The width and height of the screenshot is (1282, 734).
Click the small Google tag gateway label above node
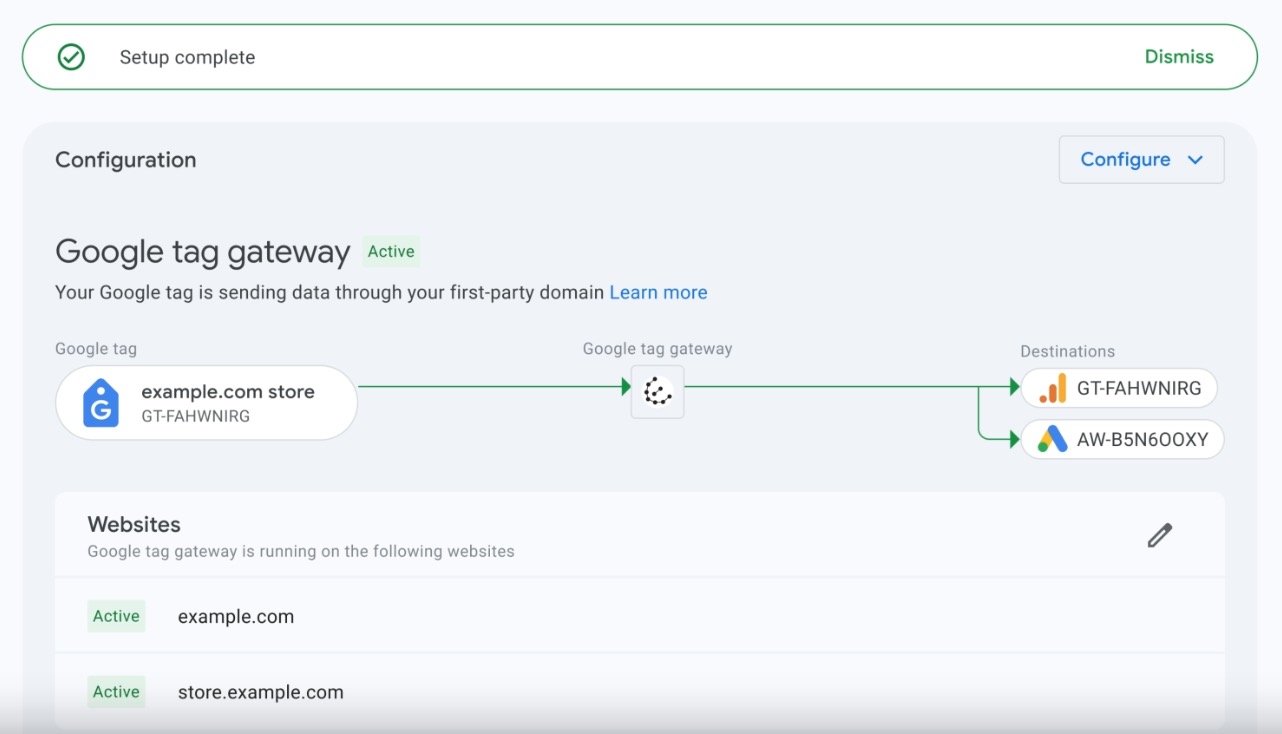[657, 349]
